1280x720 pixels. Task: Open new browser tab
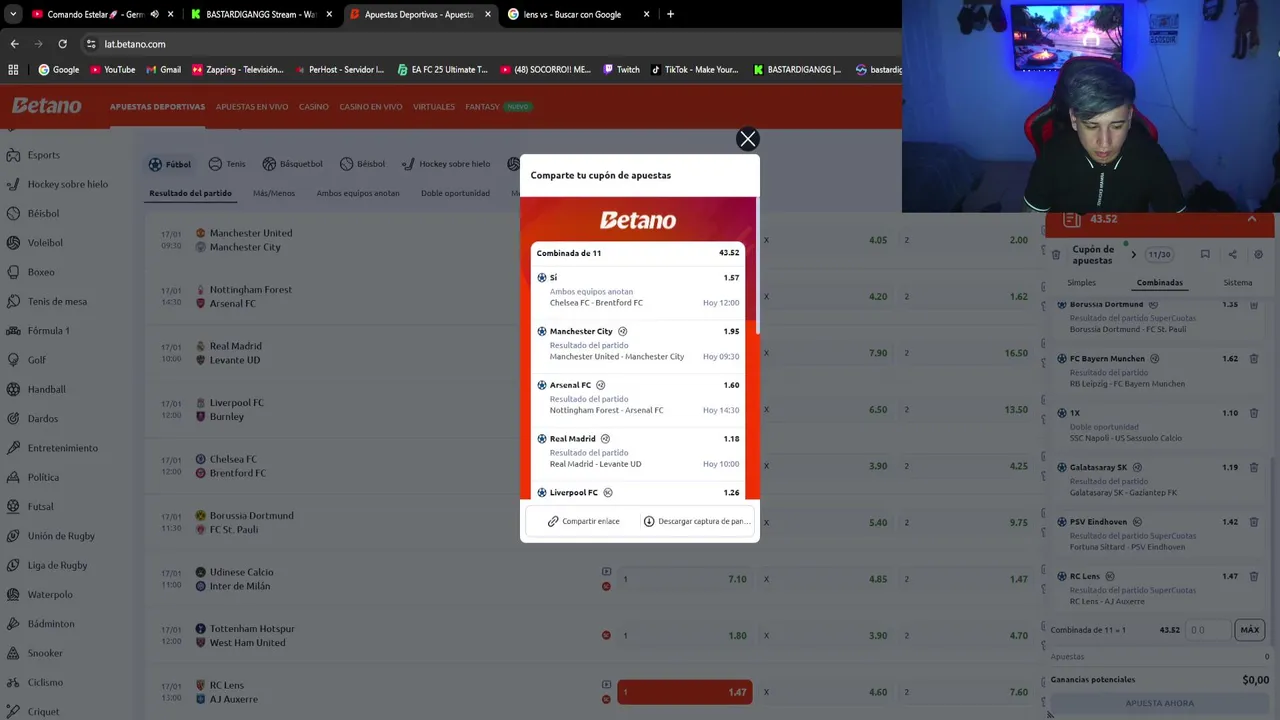[x=670, y=14]
